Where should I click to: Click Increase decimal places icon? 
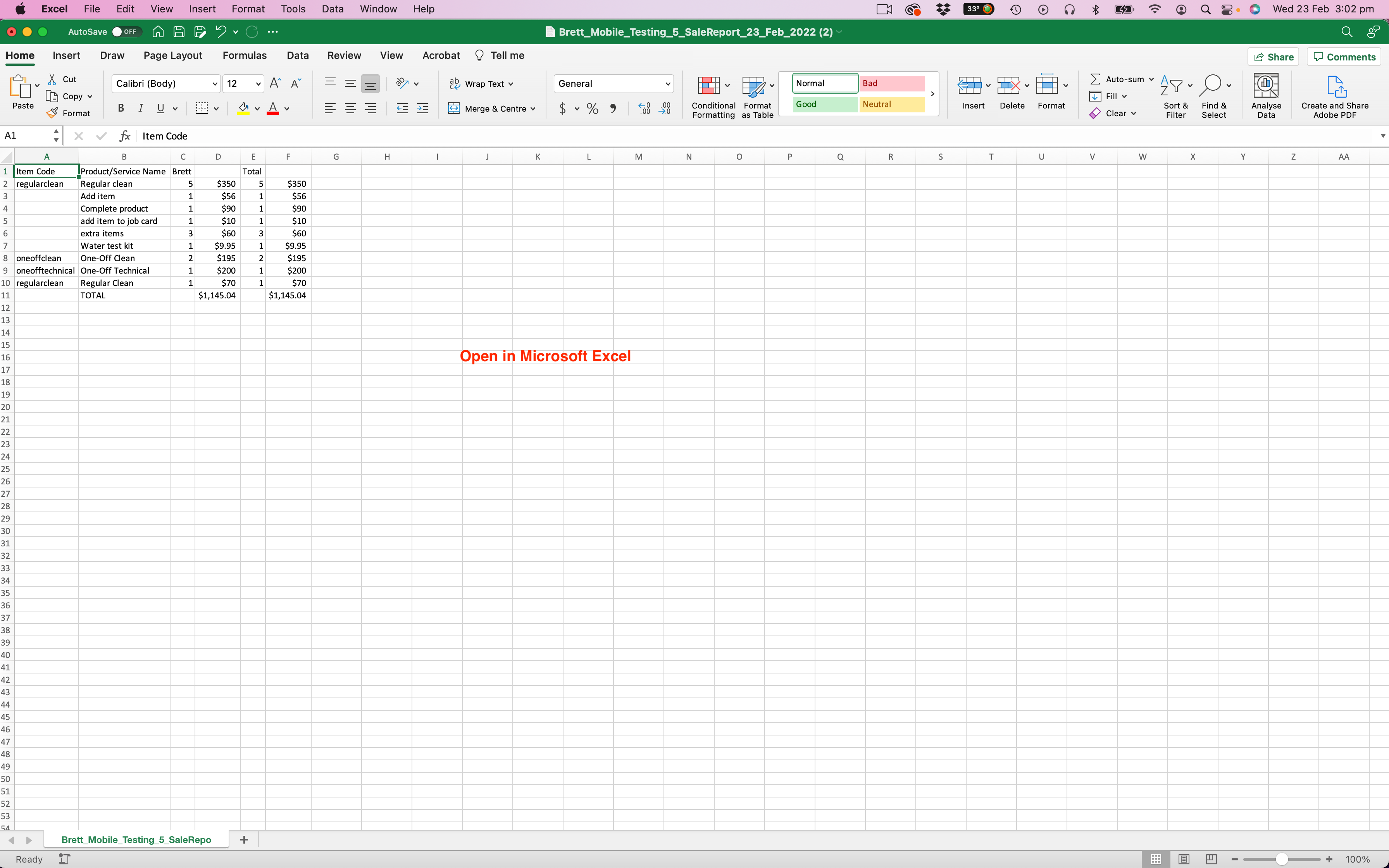[x=644, y=108]
